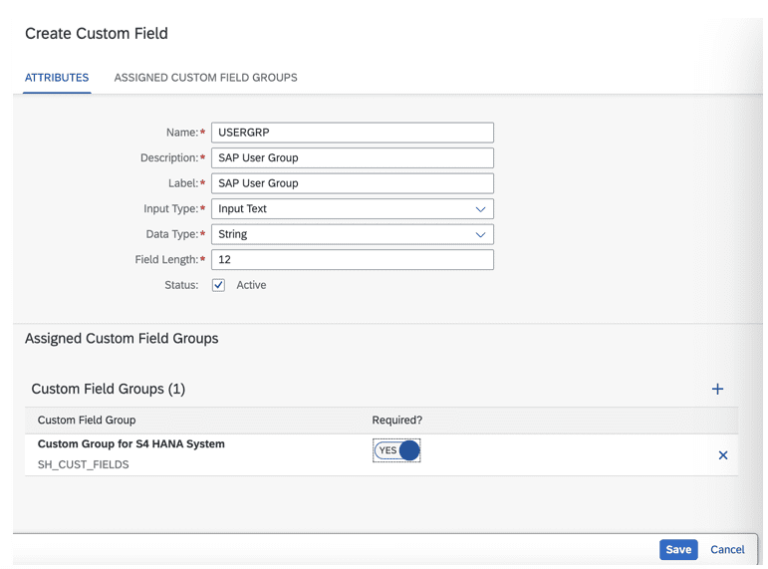Select the Custom Field Group column header
The image size is (768, 569).
click(x=87, y=420)
